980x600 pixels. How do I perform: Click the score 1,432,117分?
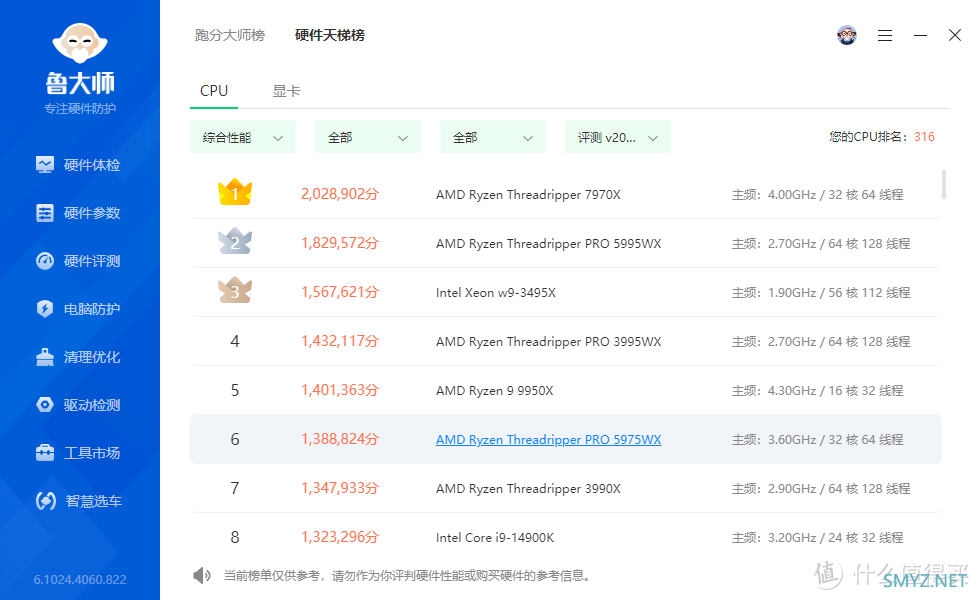[x=340, y=341]
